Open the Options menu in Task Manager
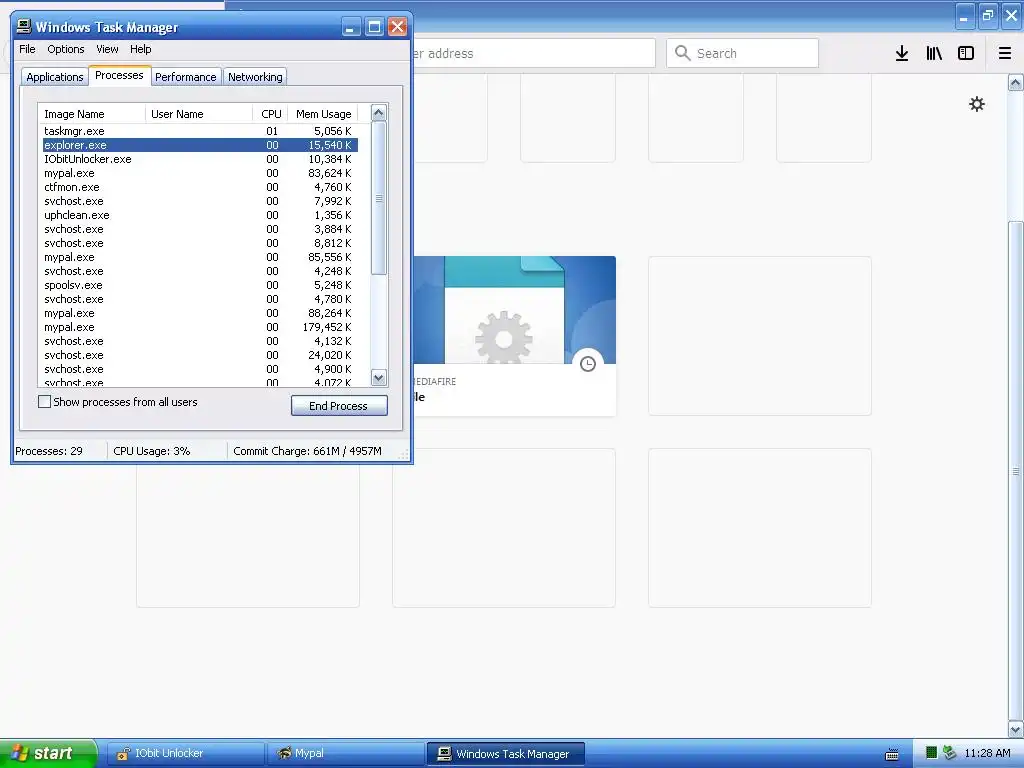 [65, 49]
